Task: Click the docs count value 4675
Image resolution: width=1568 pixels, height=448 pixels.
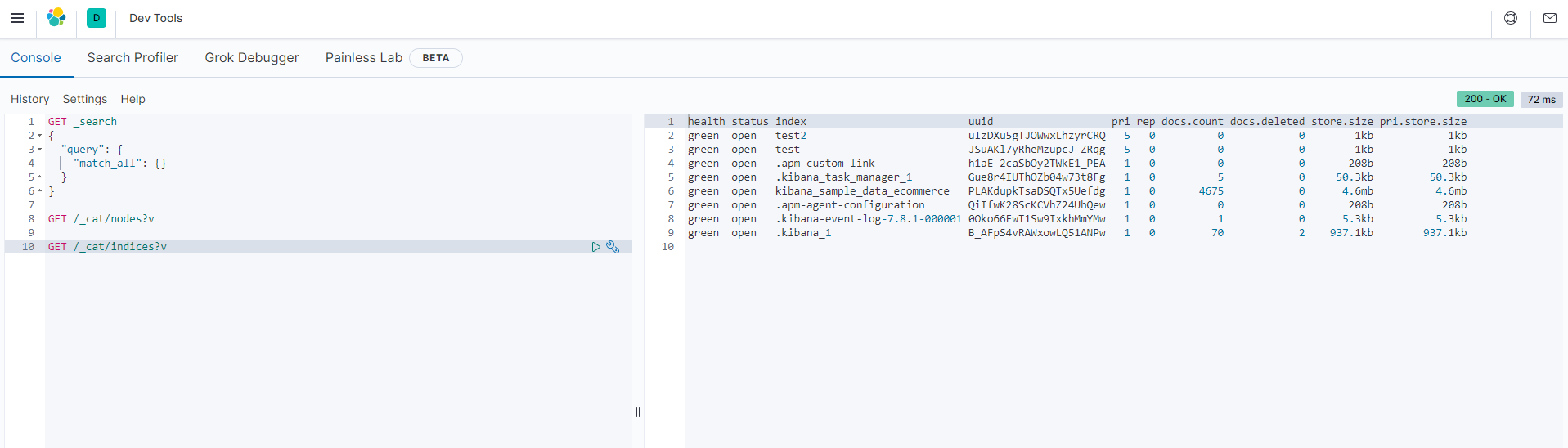Action: point(1211,191)
